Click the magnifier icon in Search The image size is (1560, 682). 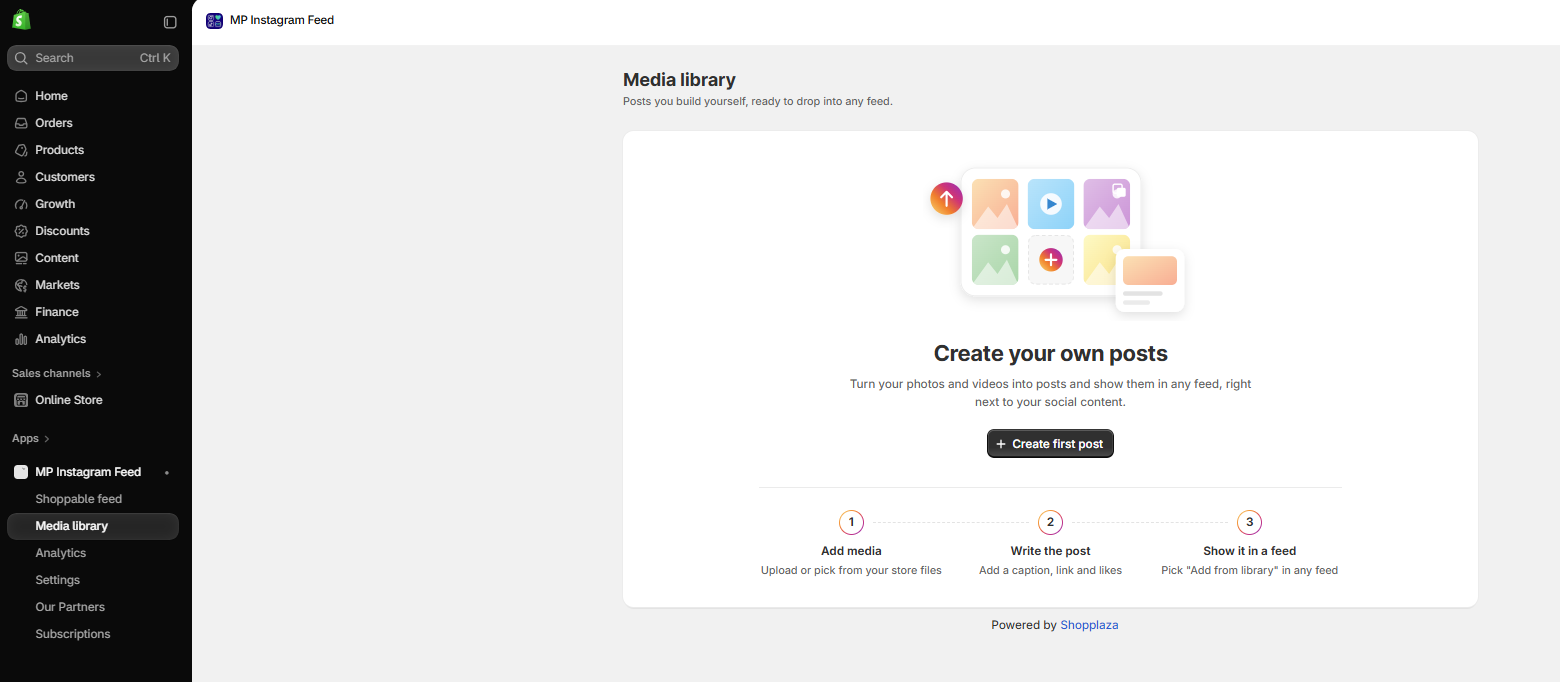[x=21, y=58]
